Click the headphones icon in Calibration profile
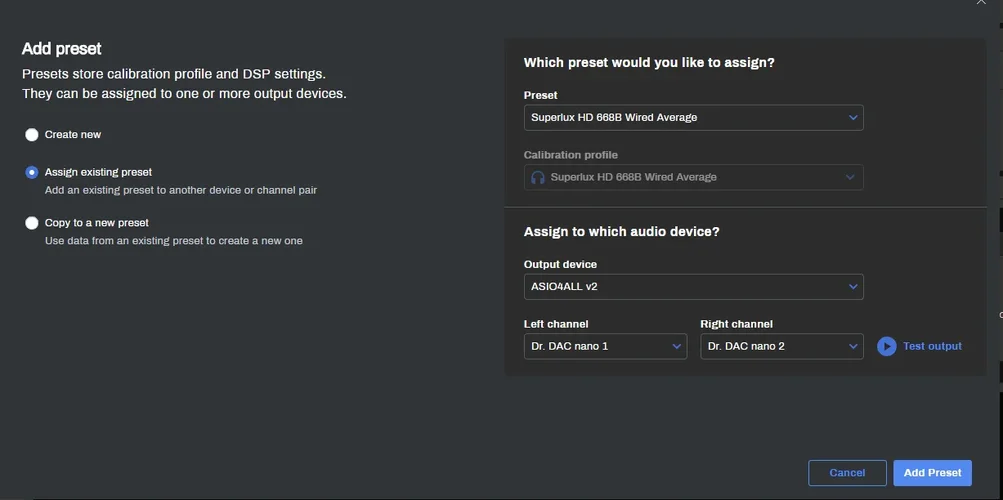 tap(538, 178)
